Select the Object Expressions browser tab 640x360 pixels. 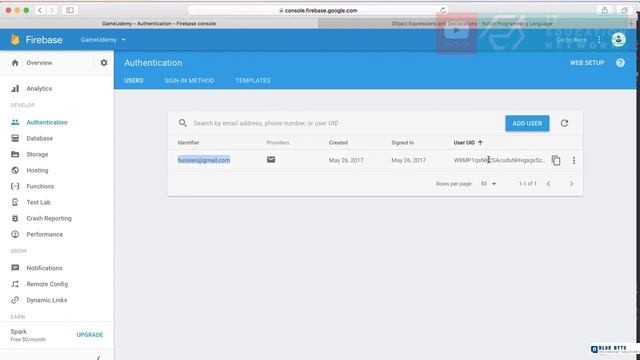tap(473, 24)
